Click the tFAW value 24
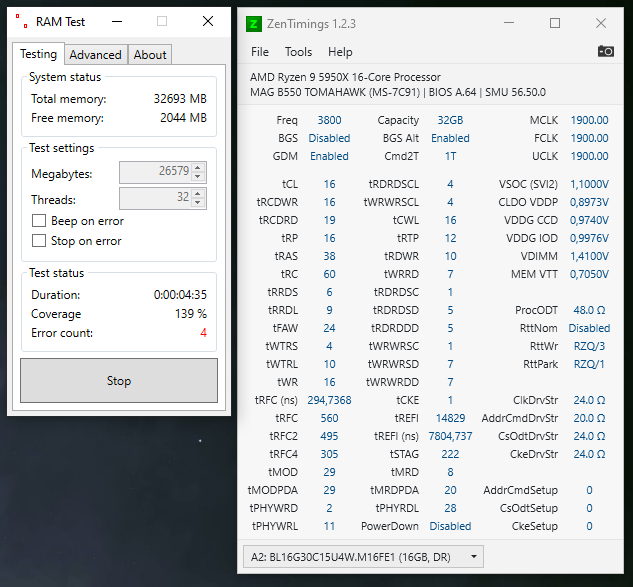The height and width of the screenshot is (587, 633). coord(329,328)
